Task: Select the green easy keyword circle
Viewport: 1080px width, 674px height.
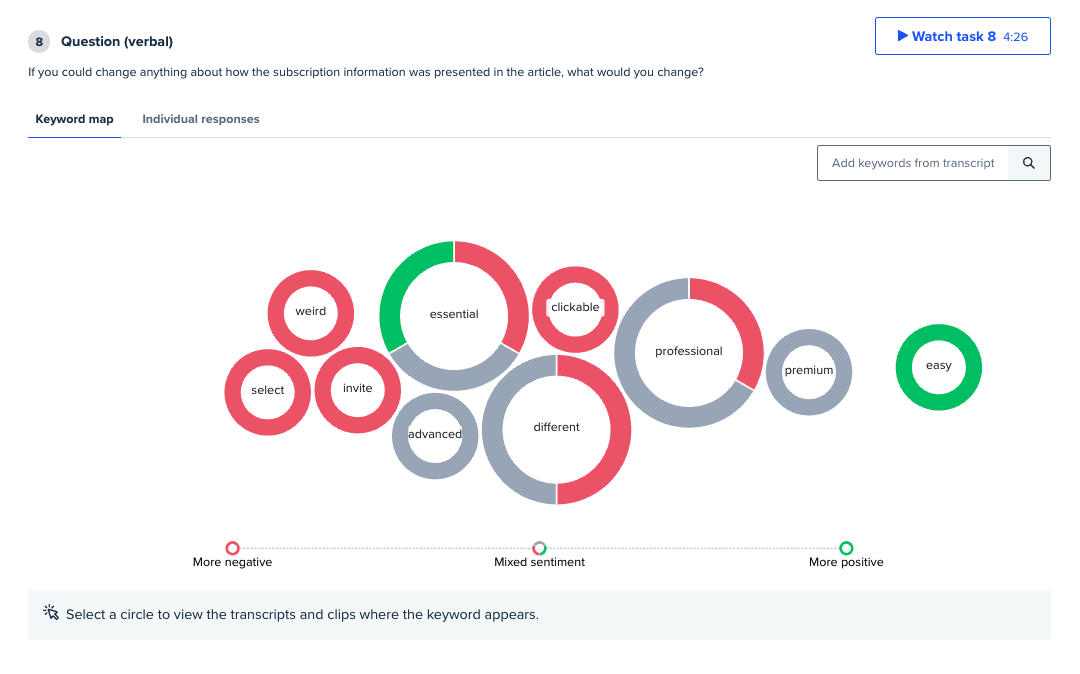Action: (938, 367)
